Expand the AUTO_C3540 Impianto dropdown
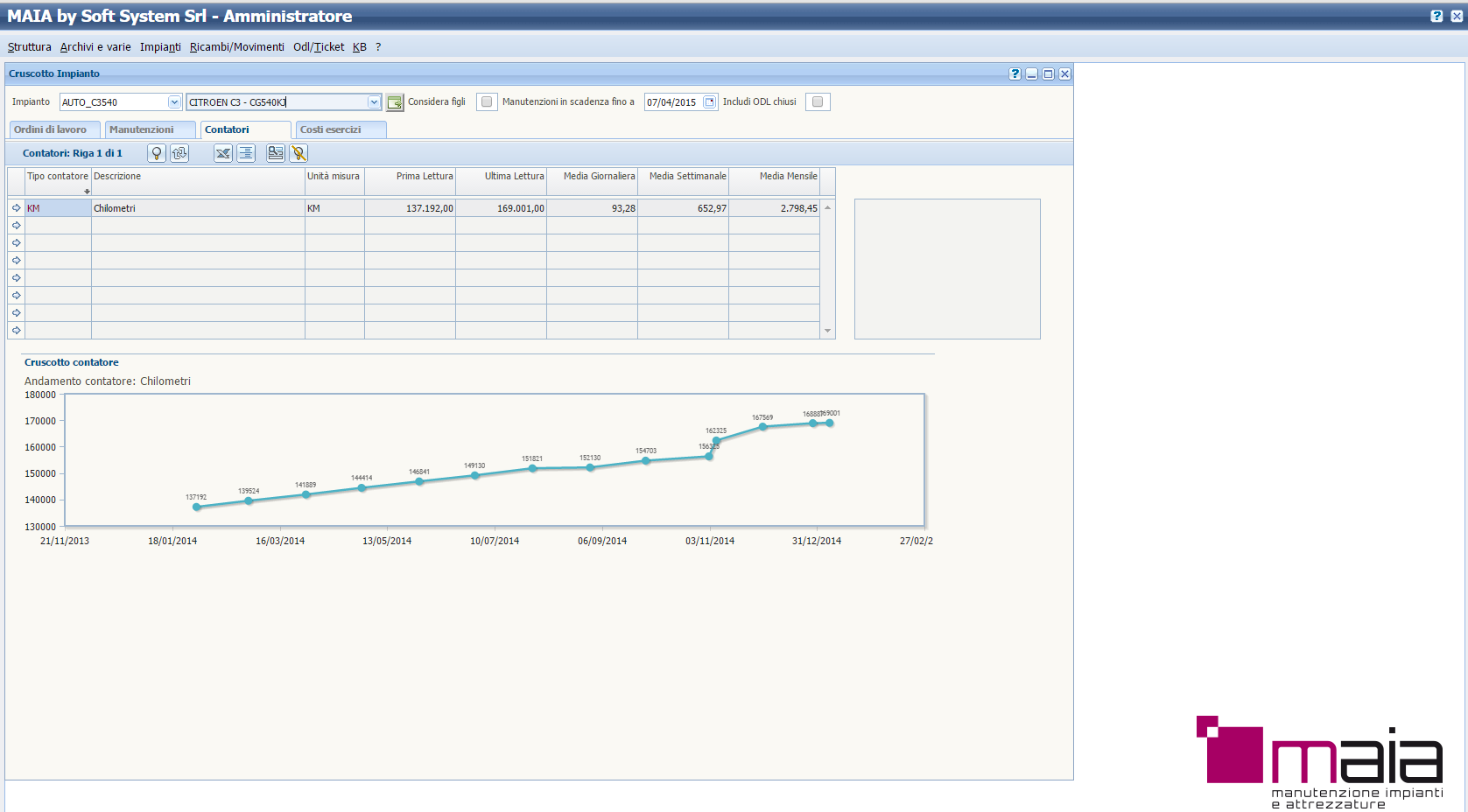 [174, 102]
